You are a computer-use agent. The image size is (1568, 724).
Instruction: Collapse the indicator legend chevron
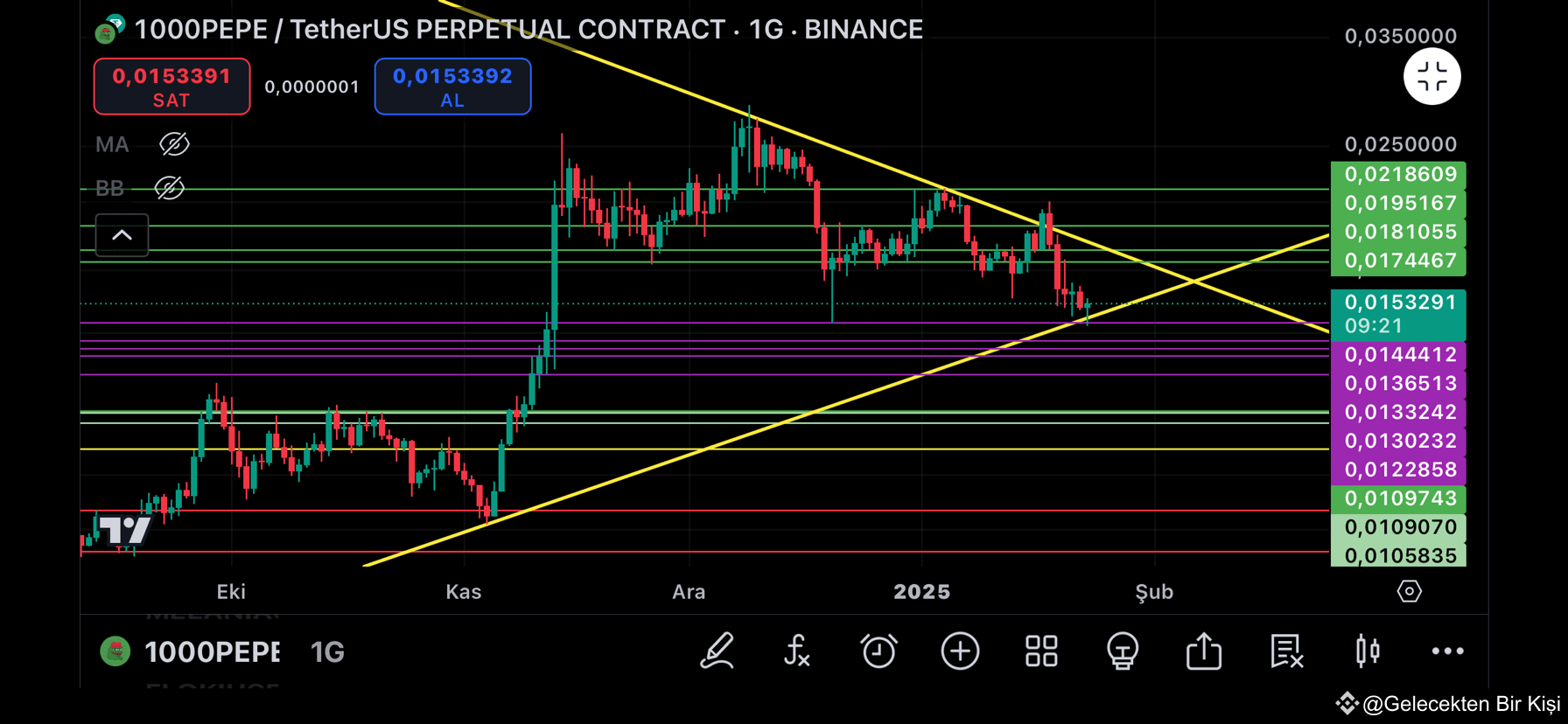click(x=122, y=235)
